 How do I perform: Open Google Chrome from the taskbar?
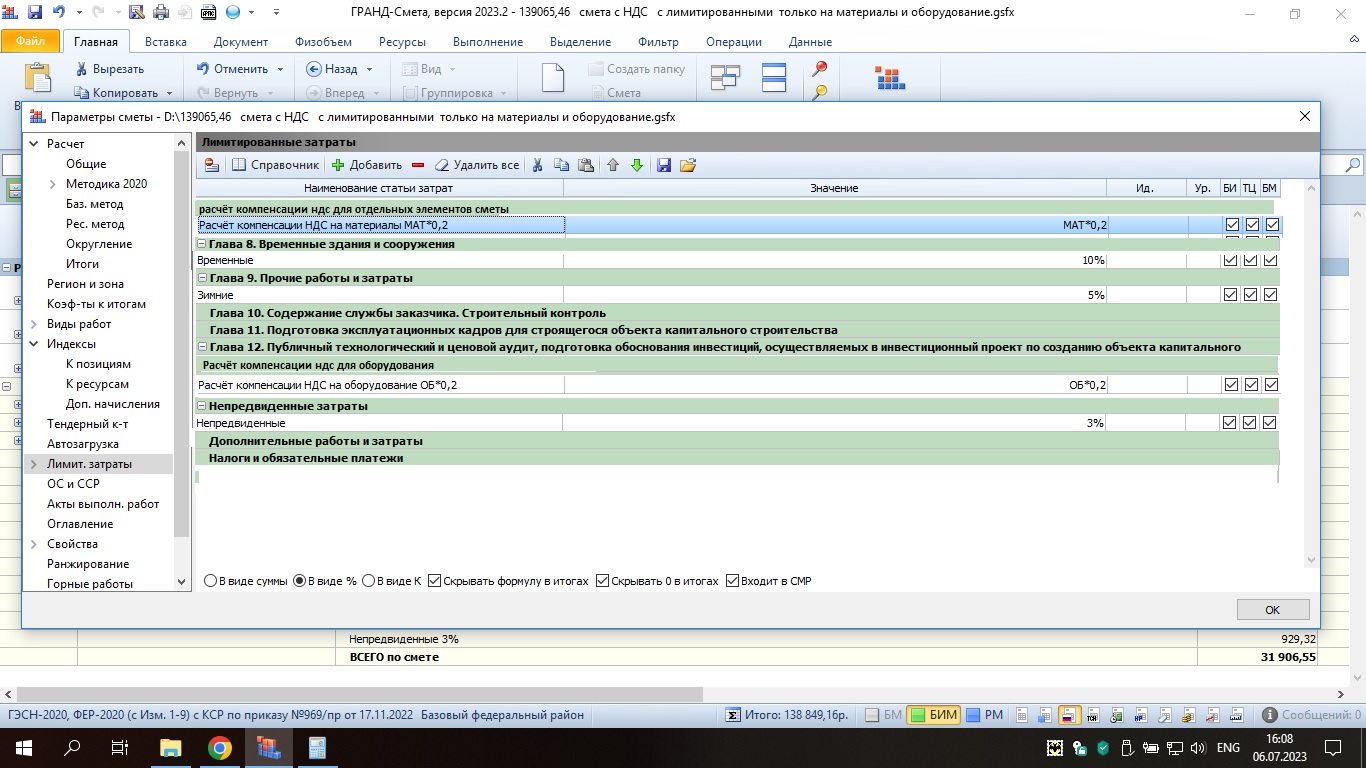(220, 748)
